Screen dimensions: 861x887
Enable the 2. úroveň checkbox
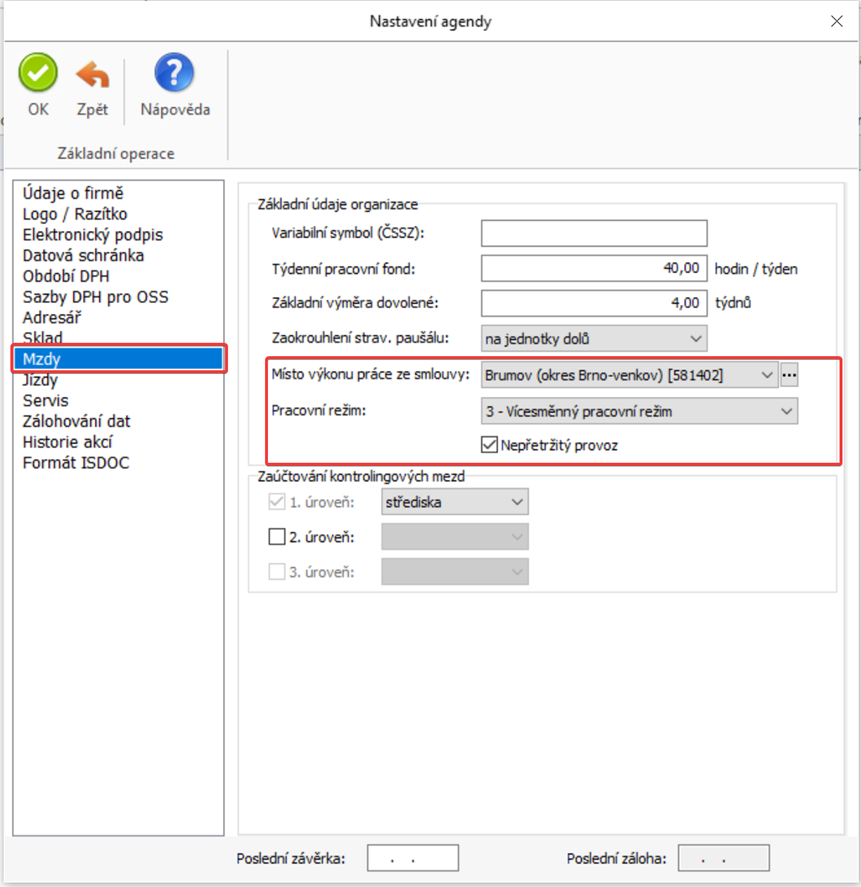[278, 537]
